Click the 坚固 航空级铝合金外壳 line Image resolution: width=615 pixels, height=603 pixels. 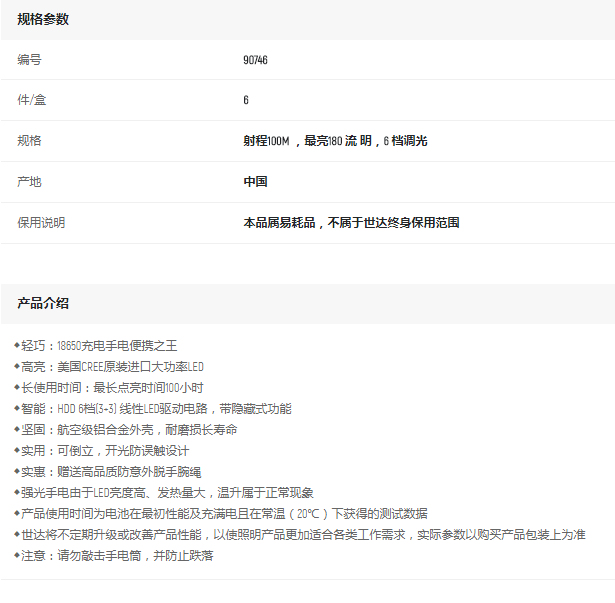tap(129, 429)
